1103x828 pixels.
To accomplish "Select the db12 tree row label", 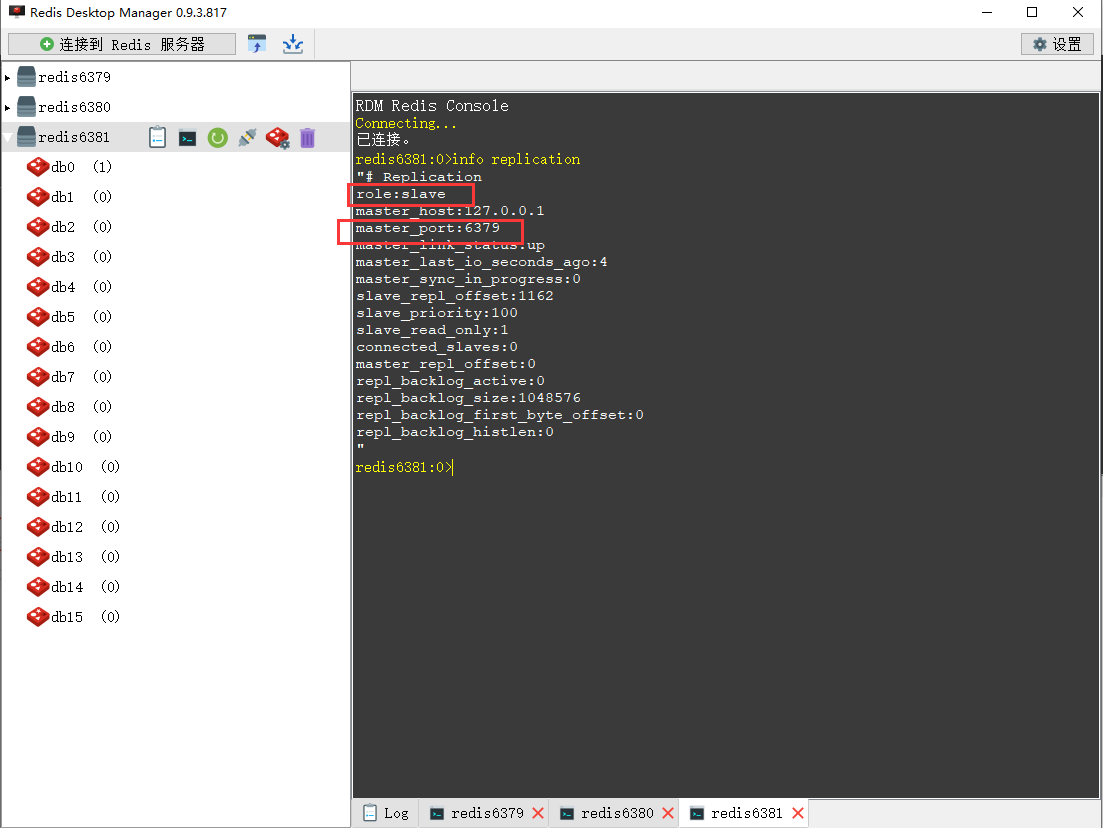I will click(x=67, y=527).
